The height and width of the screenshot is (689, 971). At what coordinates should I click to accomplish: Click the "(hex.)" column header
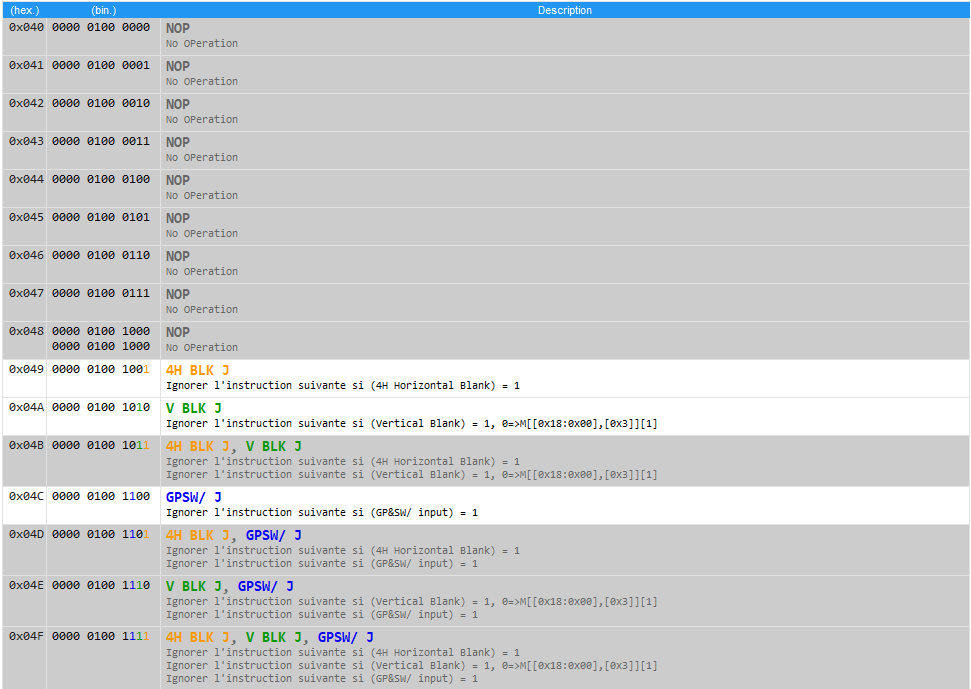tap(25, 11)
